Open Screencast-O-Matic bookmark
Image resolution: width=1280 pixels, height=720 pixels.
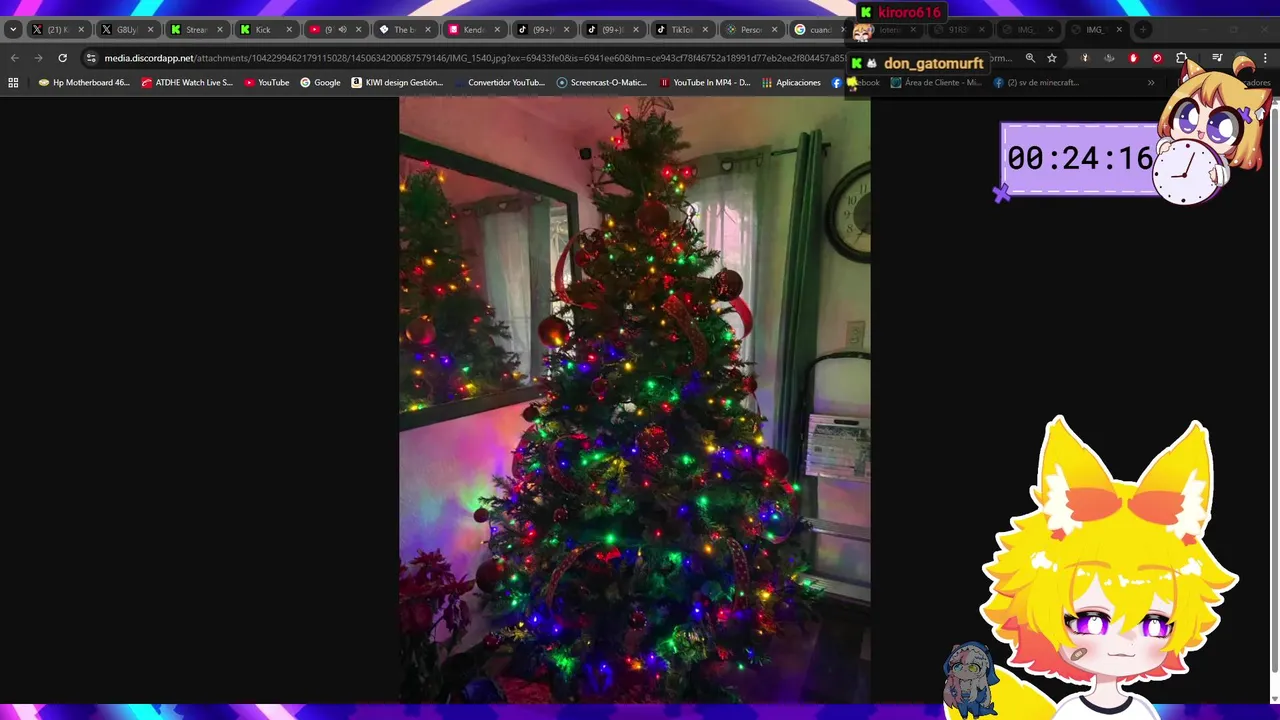602,83
